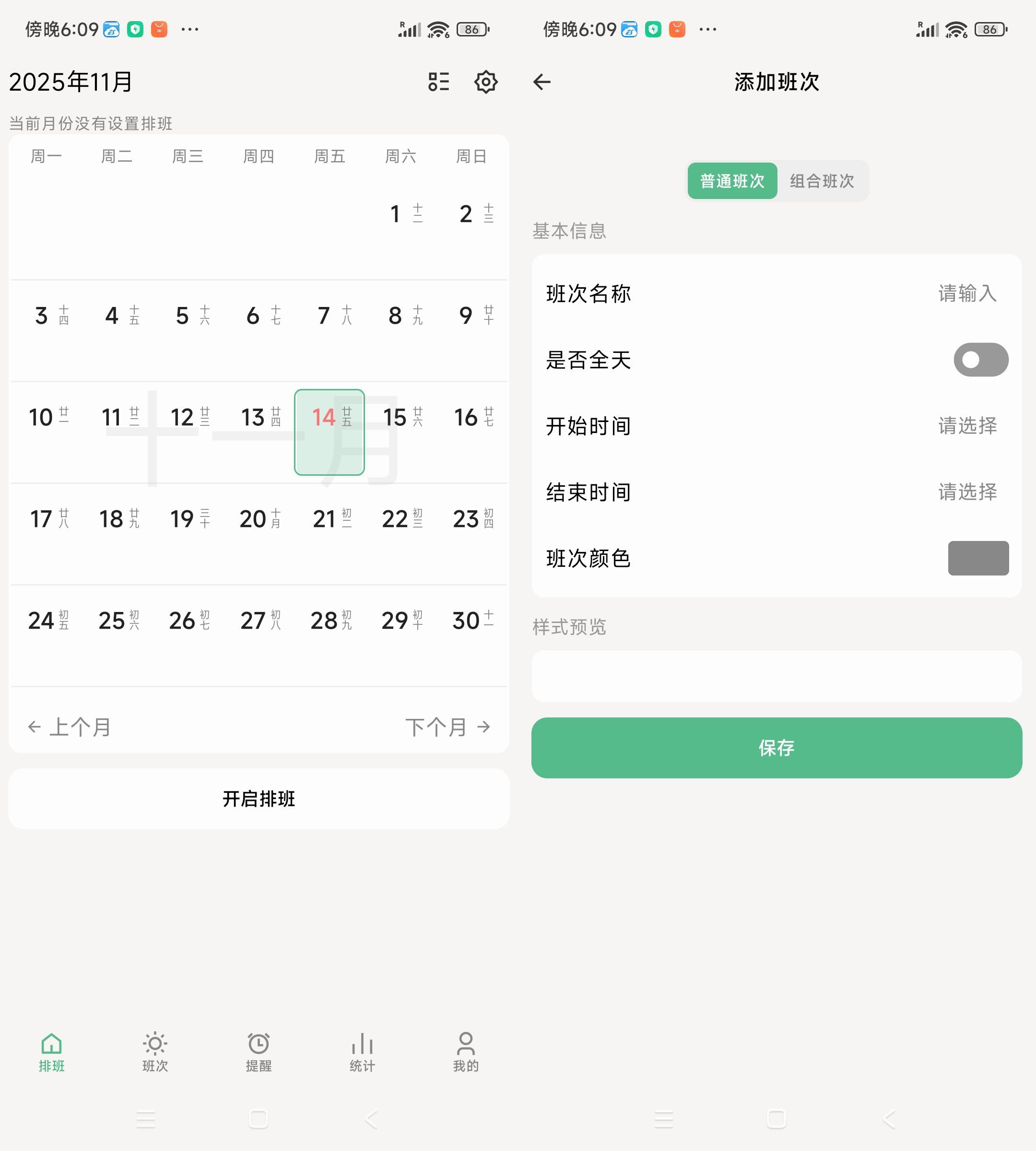1036x1151 pixels.
Task: Click the 开启排班 button
Action: pyautogui.click(x=258, y=799)
